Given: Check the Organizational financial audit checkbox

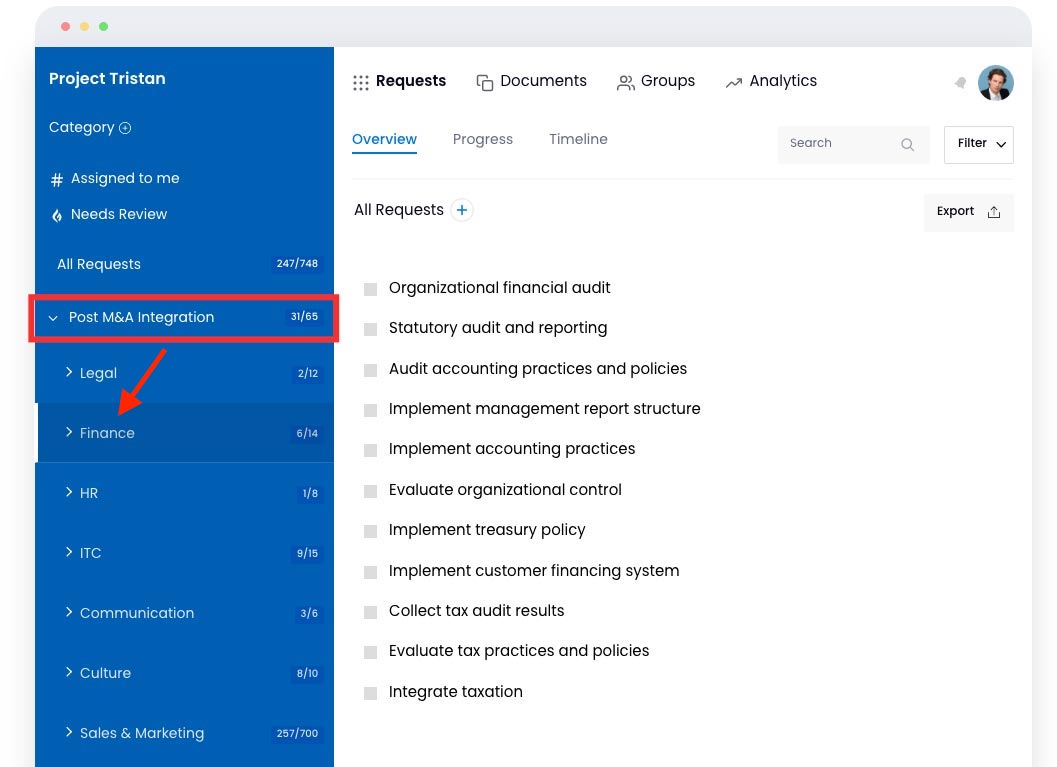Looking at the screenshot, I should pos(371,288).
